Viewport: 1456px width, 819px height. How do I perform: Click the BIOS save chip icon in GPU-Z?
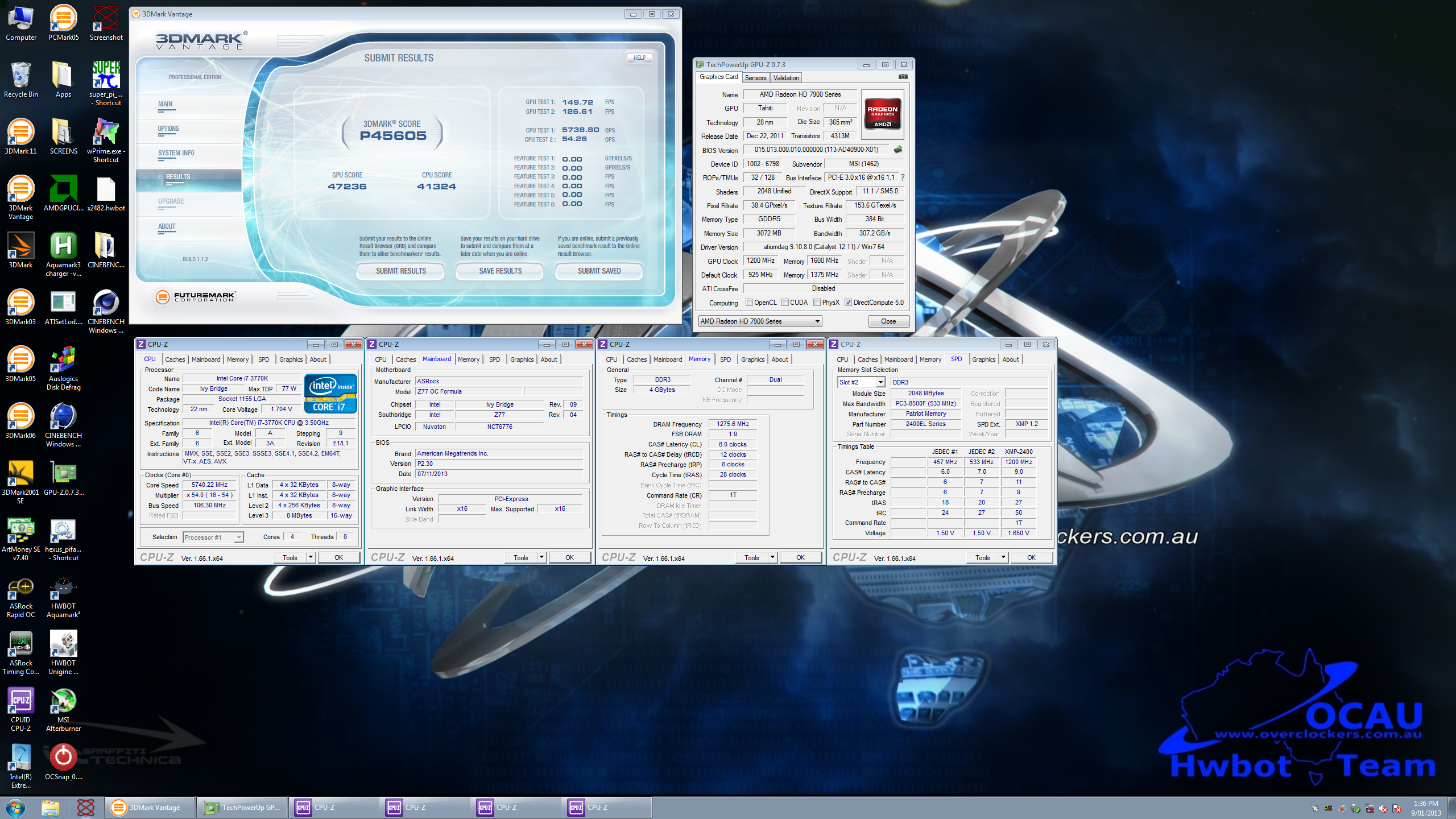tap(898, 150)
